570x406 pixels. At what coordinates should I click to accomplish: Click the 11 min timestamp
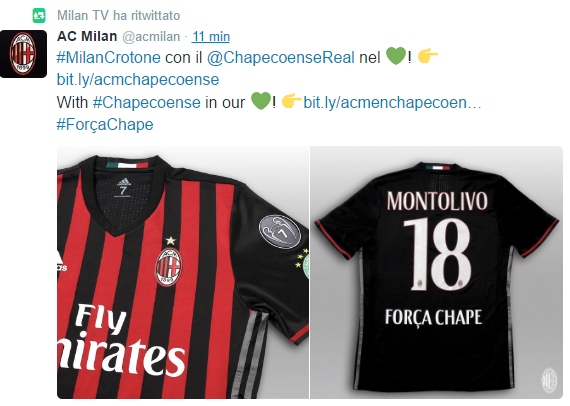pos(211,36)
